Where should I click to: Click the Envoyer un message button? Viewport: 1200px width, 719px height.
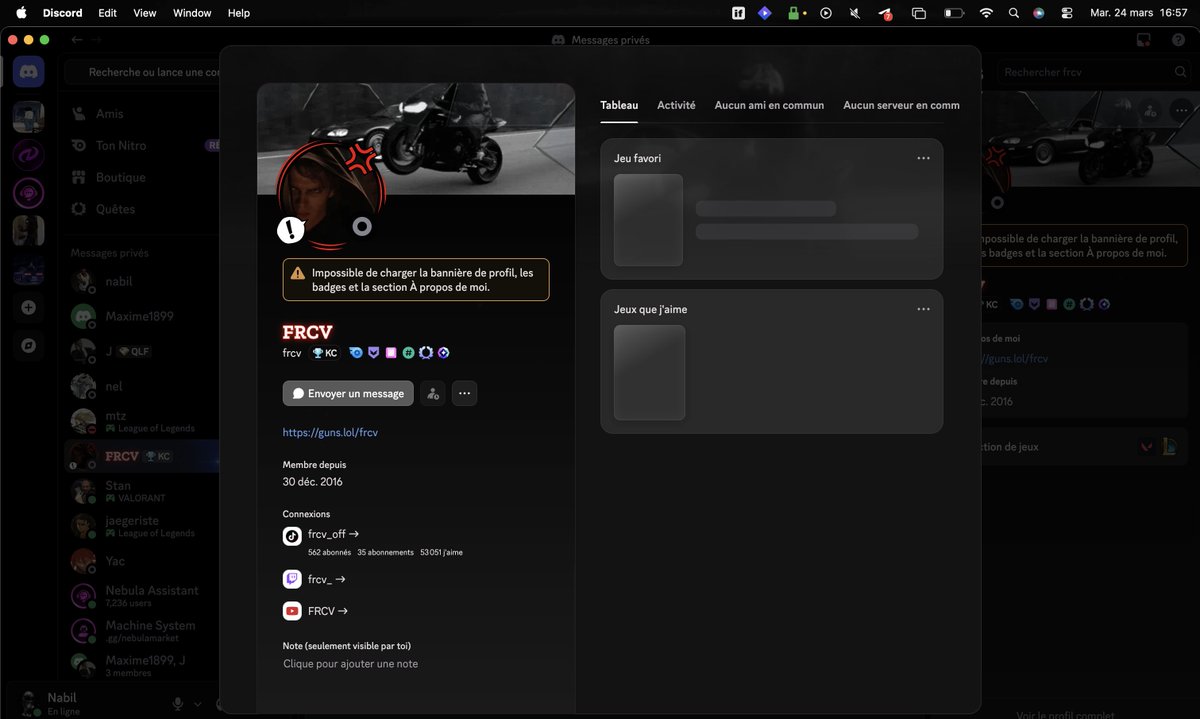pyautogui.click(x=348, y=394)
